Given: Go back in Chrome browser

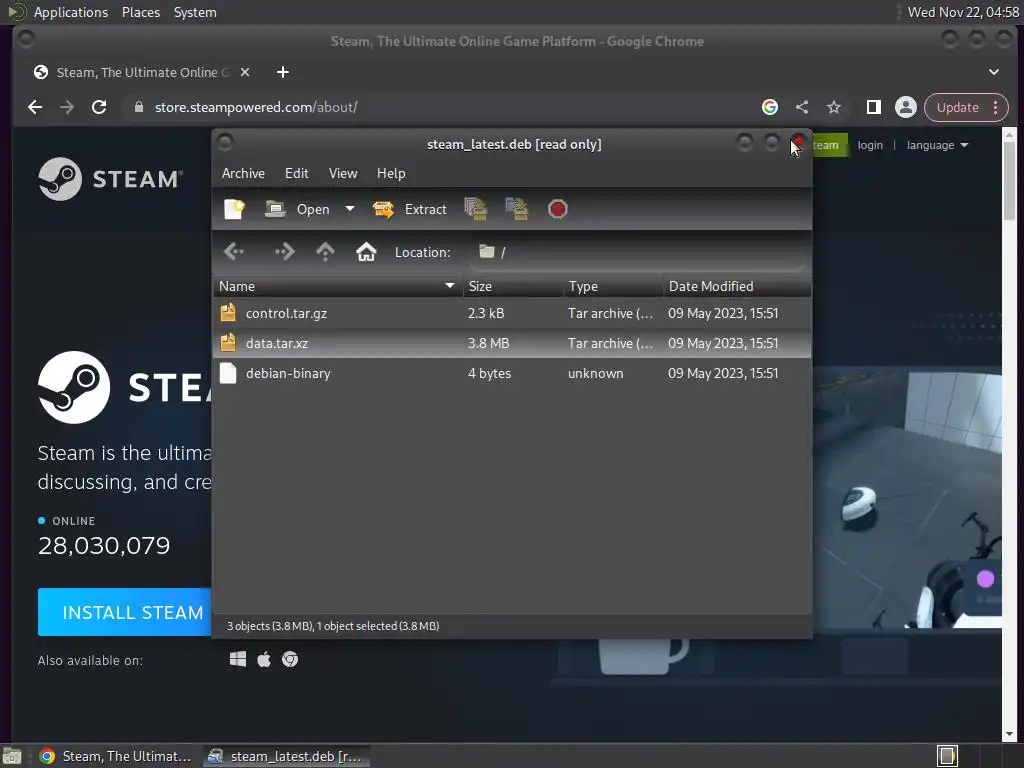Looking at the screenshot, I should pyautogui.click(x=35, y=107).
